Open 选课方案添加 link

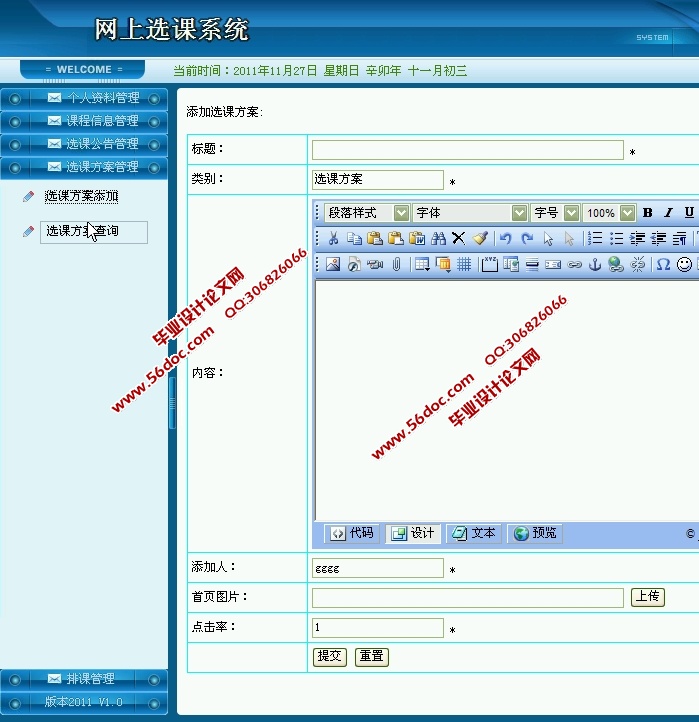tap(81, 196)
